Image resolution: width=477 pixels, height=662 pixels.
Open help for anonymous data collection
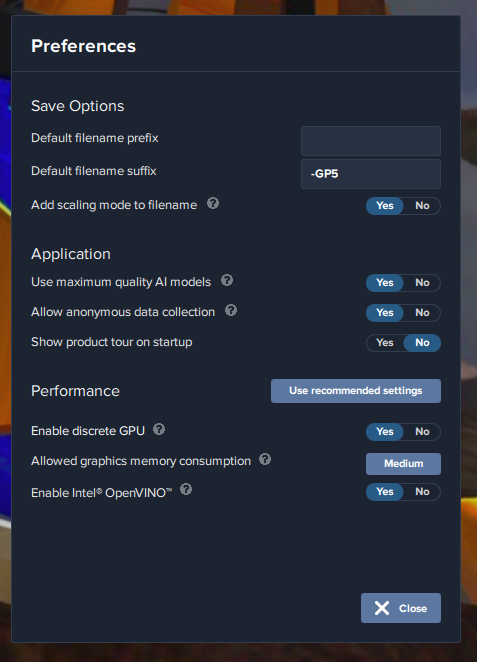pos(231,310)
